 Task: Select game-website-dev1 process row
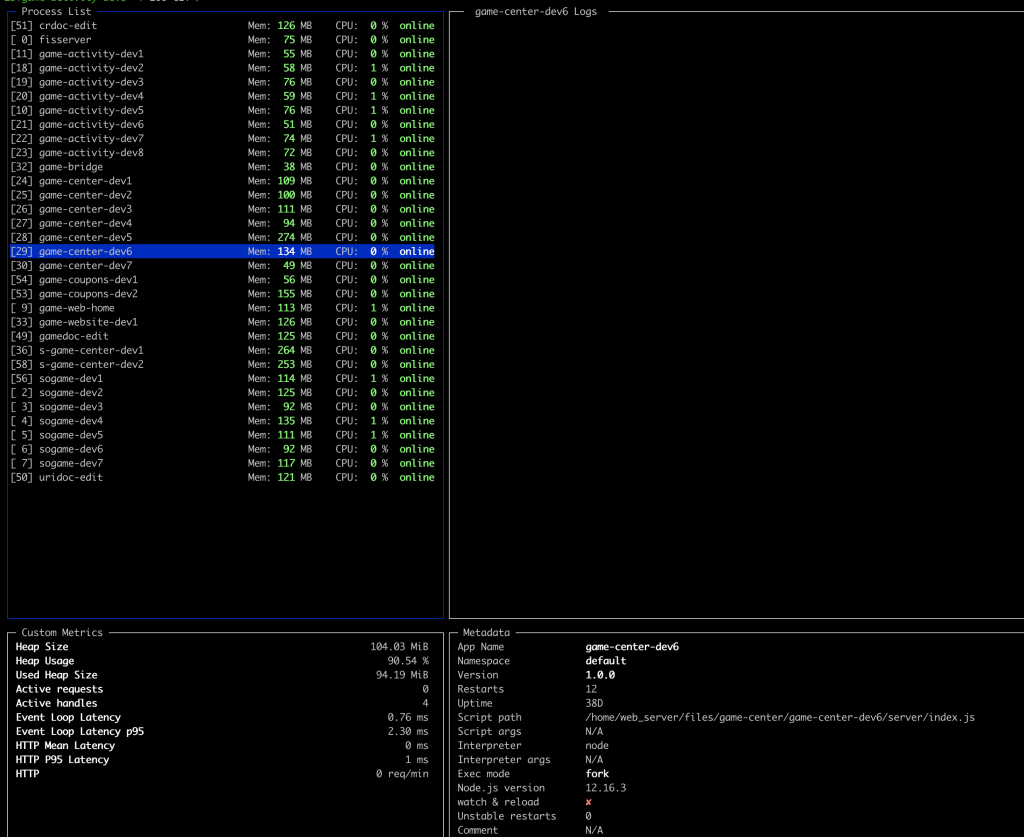[x=222, y=323]
